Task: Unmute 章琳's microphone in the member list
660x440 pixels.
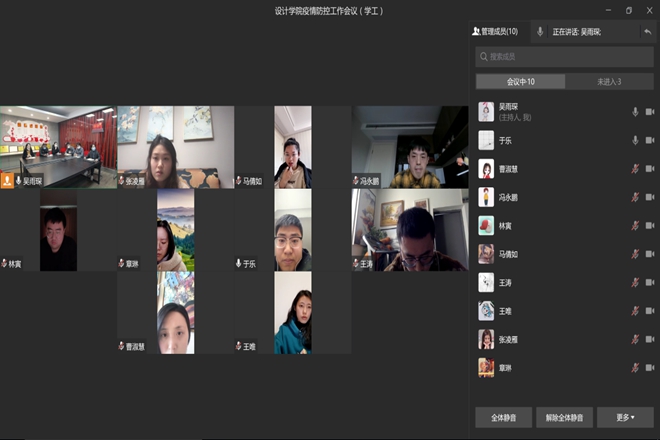Action: (x=634, y=368)
